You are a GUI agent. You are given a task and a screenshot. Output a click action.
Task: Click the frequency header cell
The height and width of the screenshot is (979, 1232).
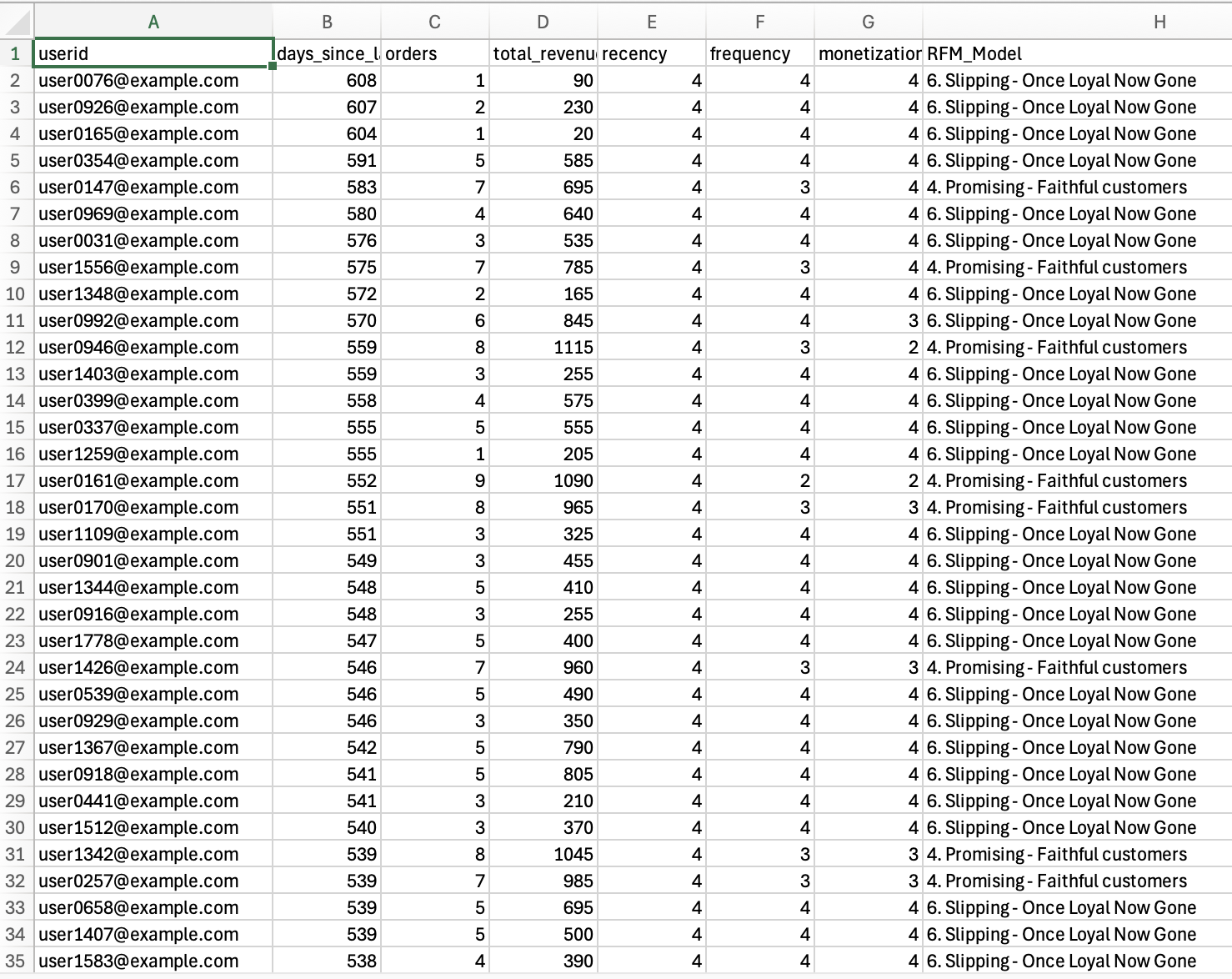tap(759, 54)
